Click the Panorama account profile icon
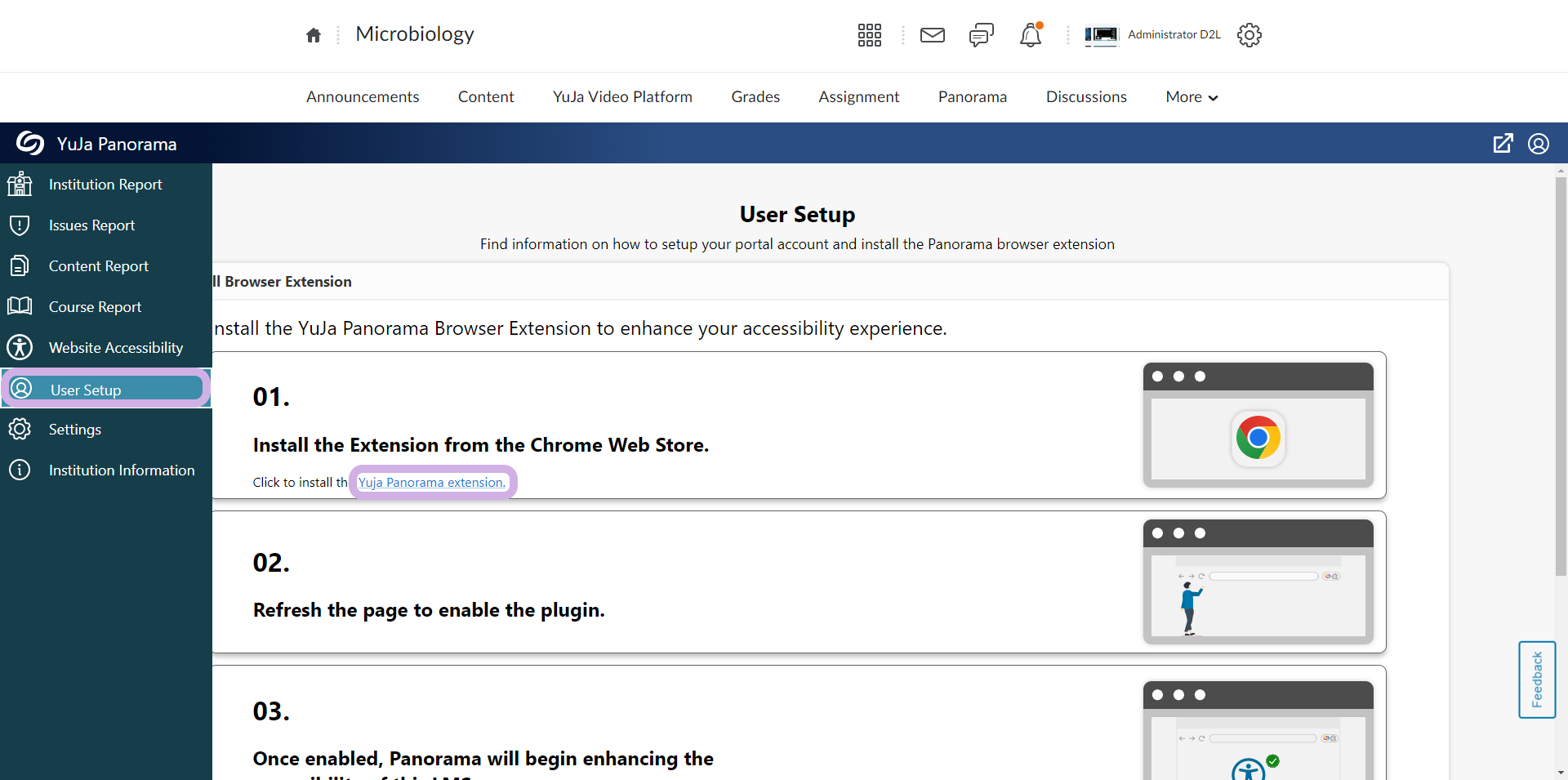 (1539, 144)
